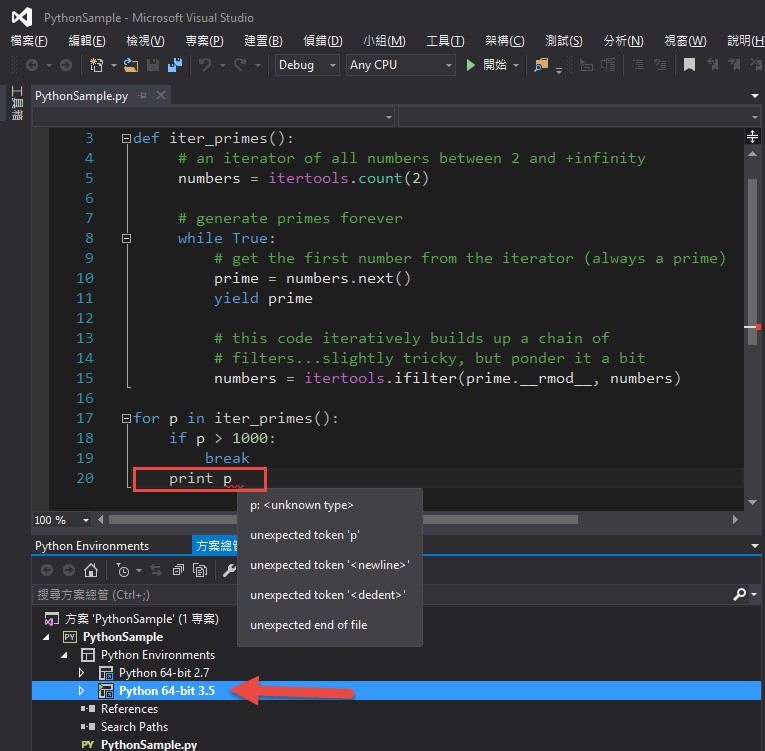
Task: Click the Undo arrow icon
Action: pyautogui.click(x=205, y=65)
